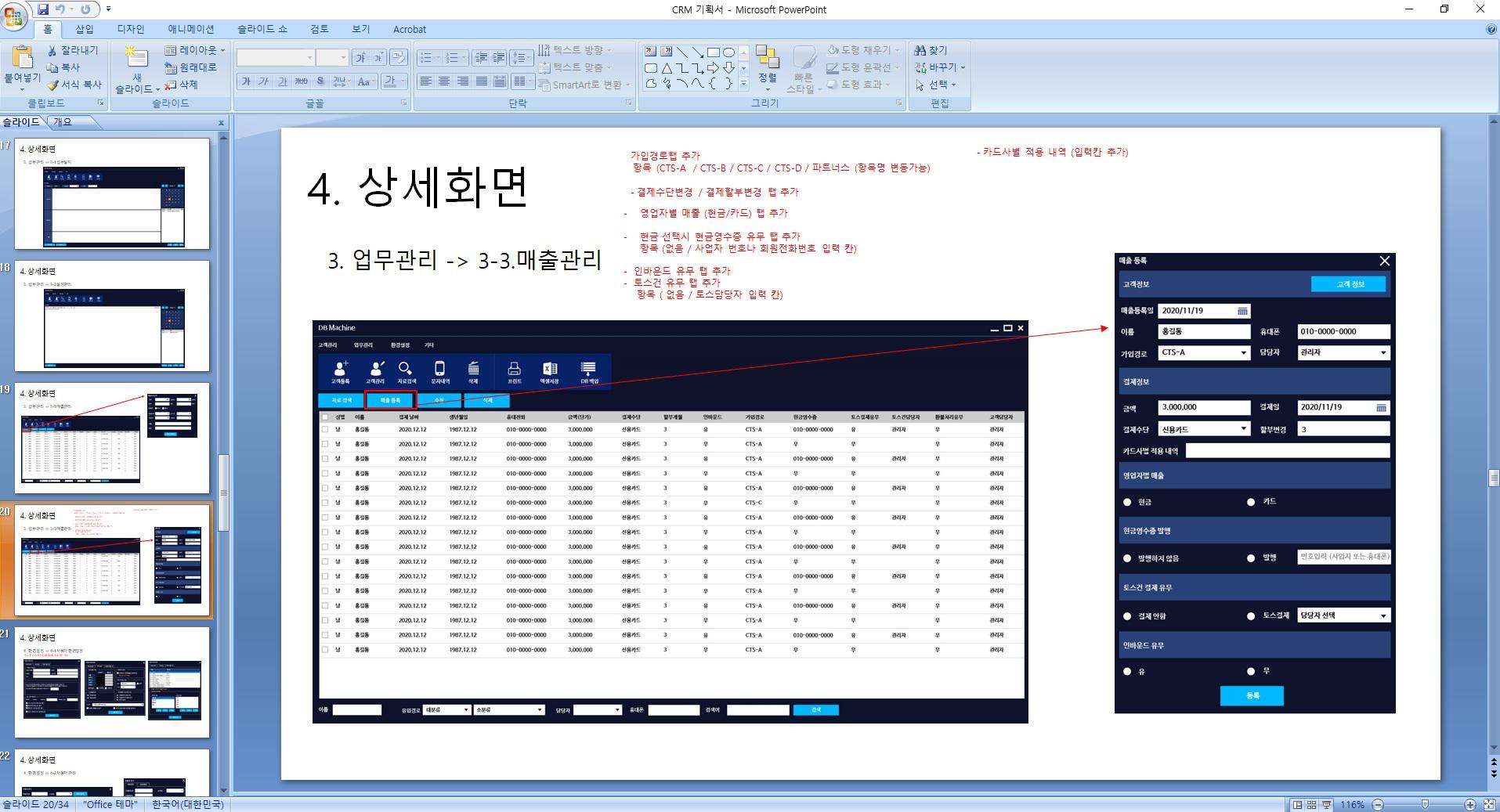Select slide 19 thumbnail
The width and height of the screenshot is (1500, 812).
(x=112, y=438)
